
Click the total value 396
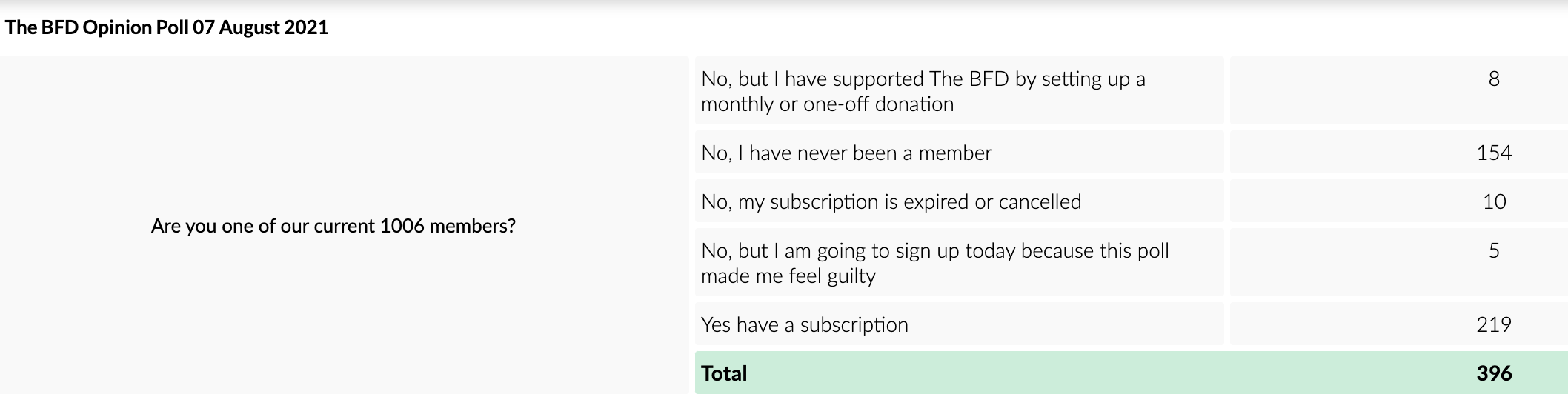[1493, 373]
